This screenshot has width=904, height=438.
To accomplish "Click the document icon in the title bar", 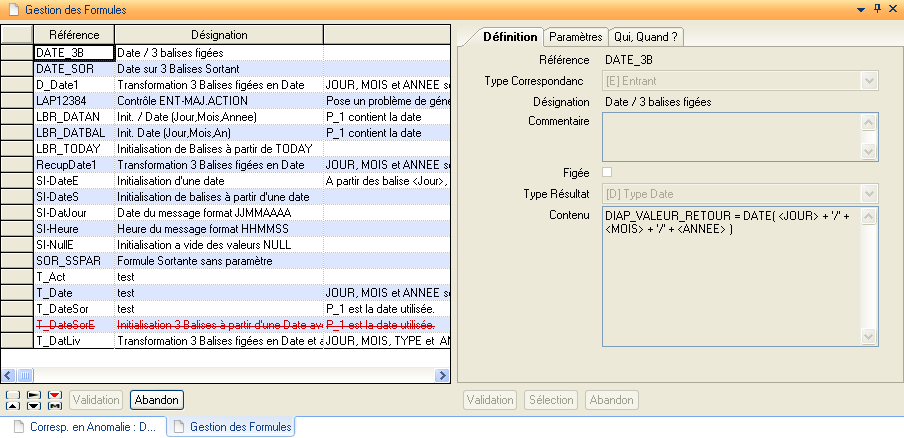I will tap(13, 9).
